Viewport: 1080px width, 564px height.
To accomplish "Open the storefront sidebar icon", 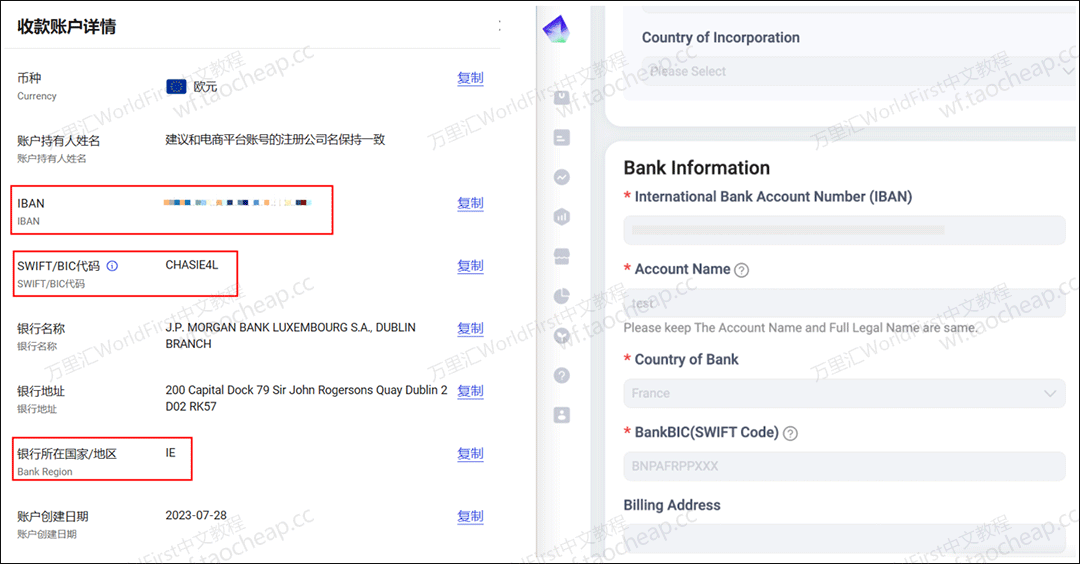I will pos(561,256).
